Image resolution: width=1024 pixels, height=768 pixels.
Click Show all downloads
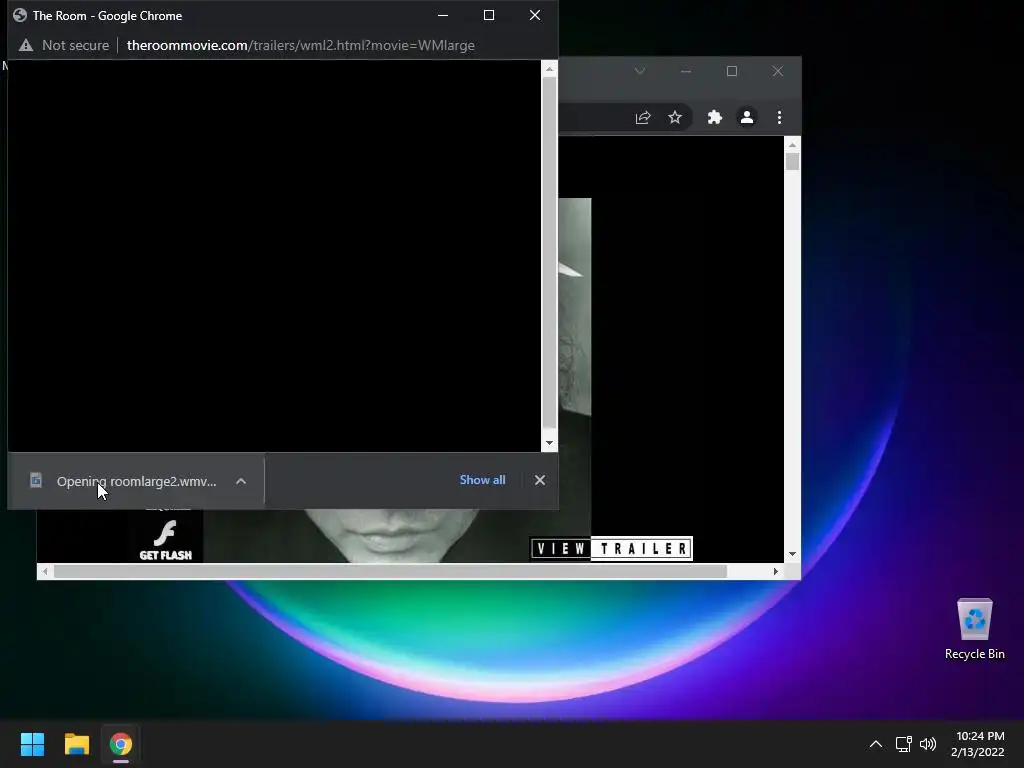click(x=482, y=480)
